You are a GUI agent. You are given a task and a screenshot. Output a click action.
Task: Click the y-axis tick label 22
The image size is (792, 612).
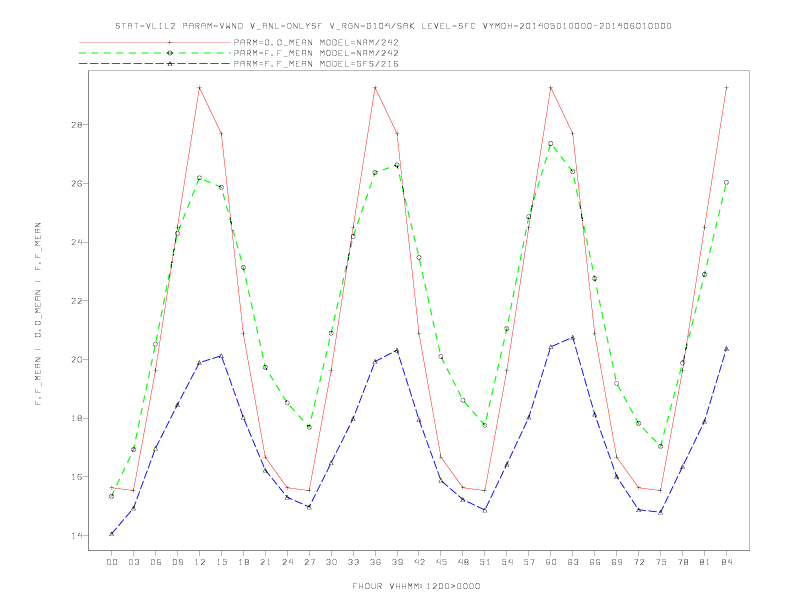(x=78, y=301)
